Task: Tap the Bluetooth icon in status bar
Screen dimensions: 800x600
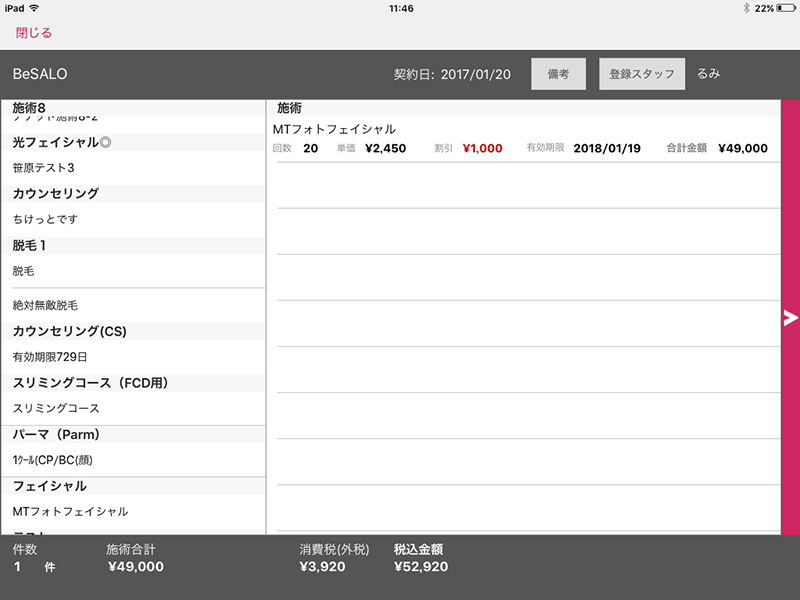Action: (x=744, y=8)
